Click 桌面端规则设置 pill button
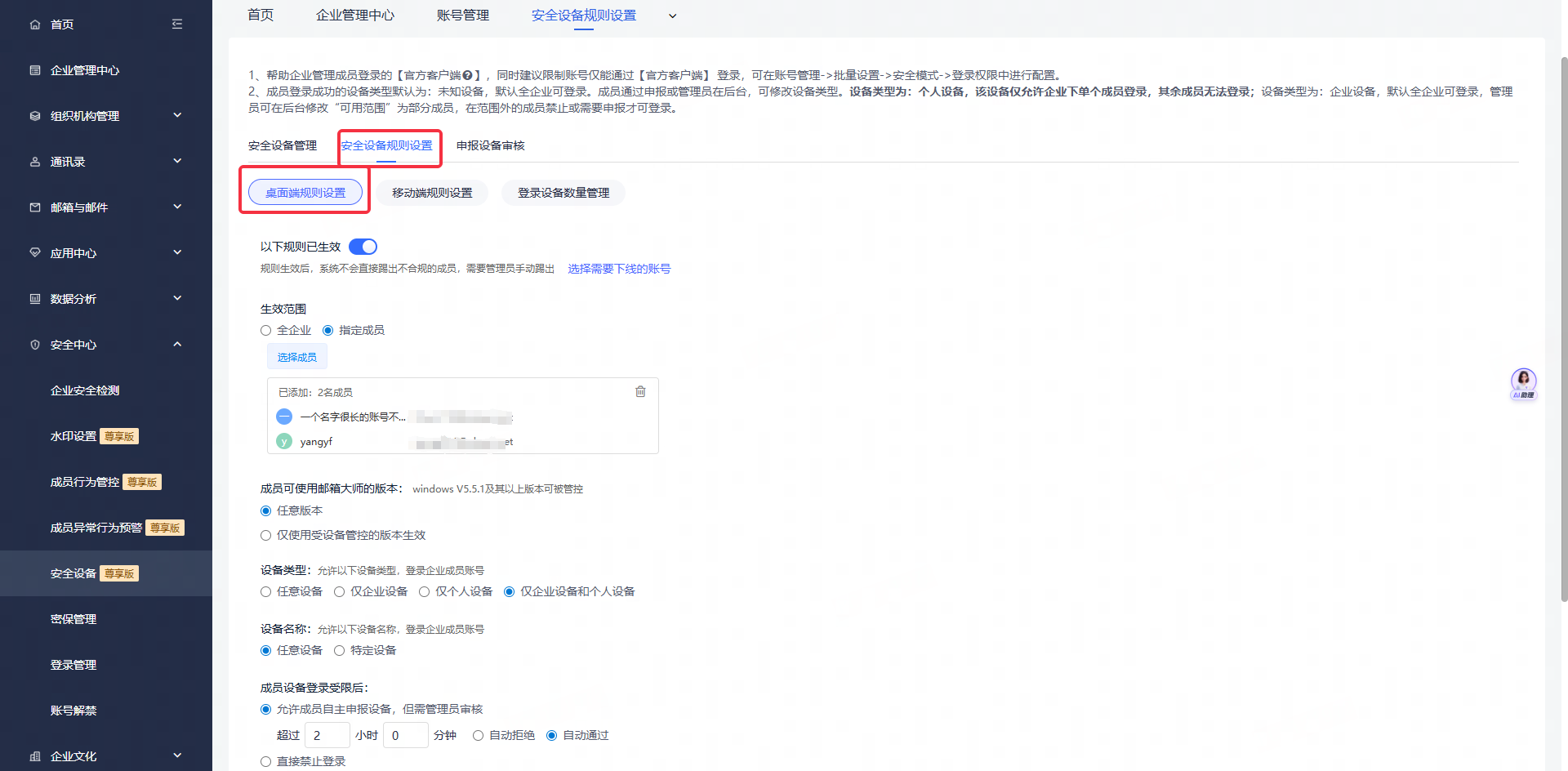This screenshot has width=1568, height=771. [305, 193]
